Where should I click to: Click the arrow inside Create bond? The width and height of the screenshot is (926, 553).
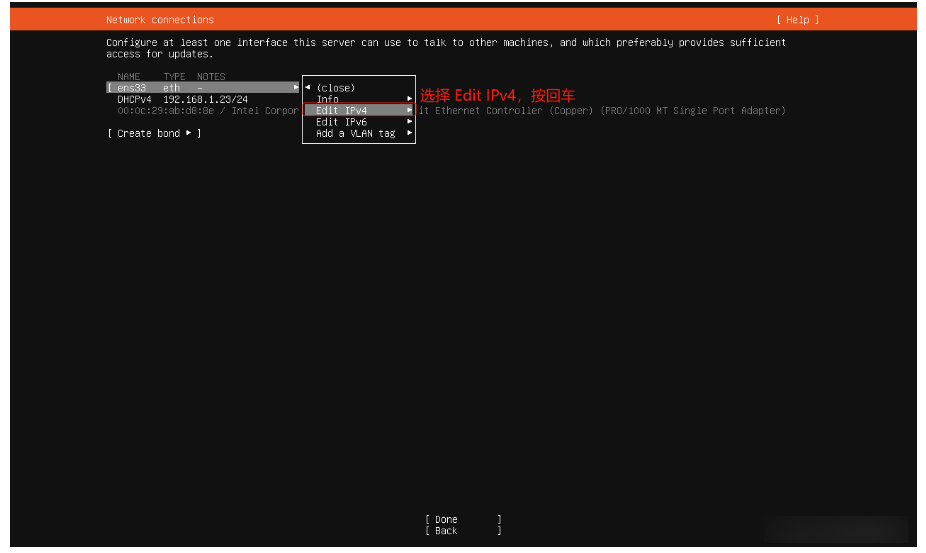188,134
